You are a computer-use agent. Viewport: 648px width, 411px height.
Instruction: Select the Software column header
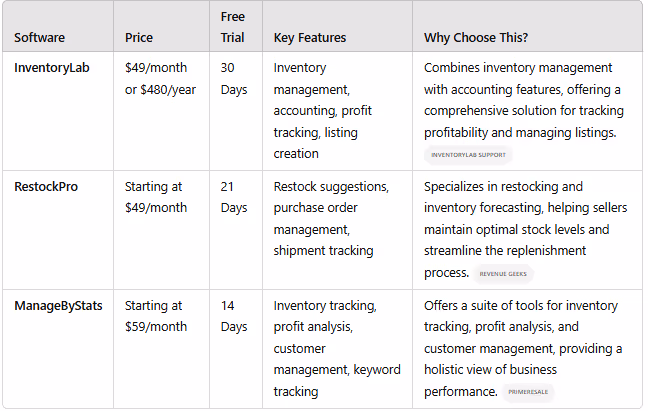click(x=39, y=38)
